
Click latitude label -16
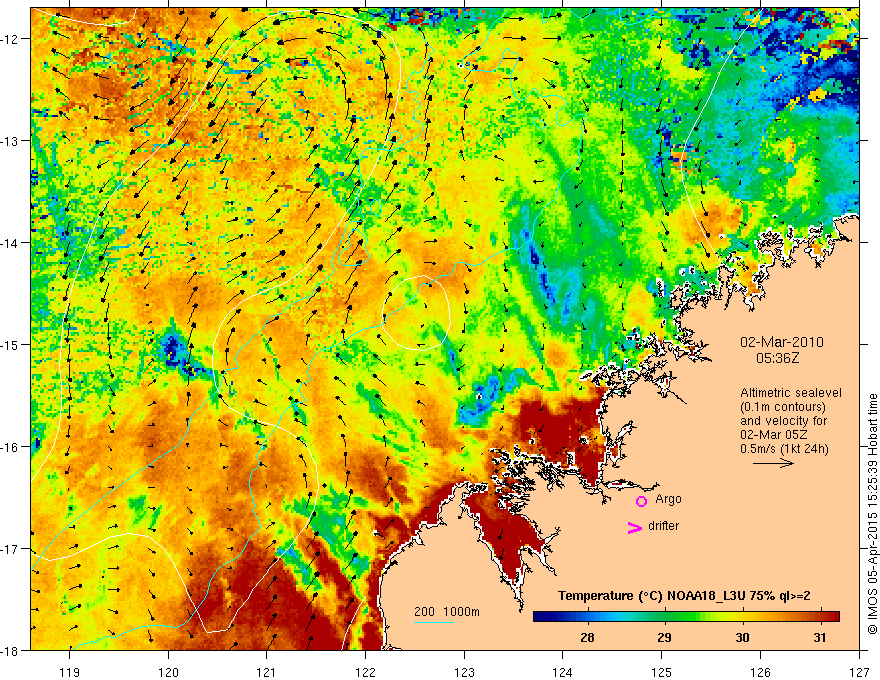tap(11, 447)
